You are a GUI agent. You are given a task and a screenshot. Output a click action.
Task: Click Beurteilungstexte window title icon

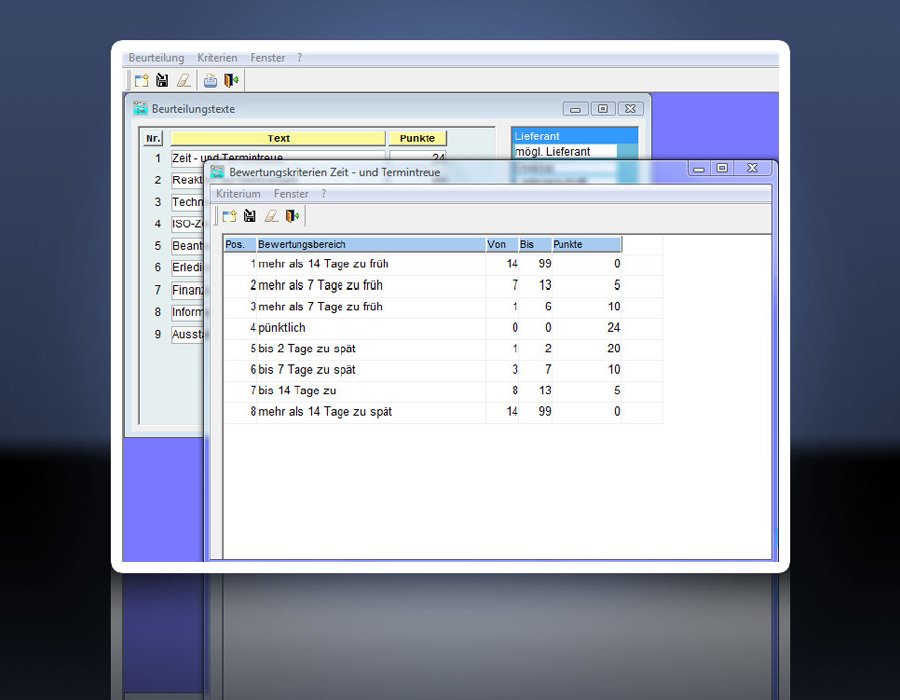[x=140, y=108]
